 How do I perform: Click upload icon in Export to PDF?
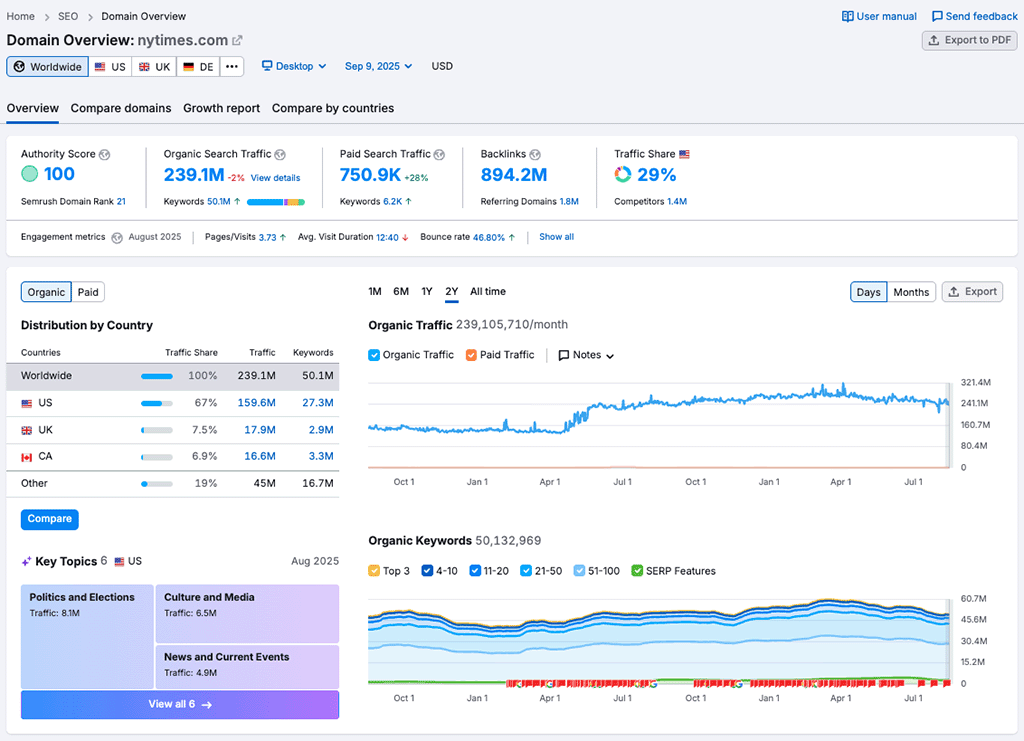pyautogui.click(x=934, y=40)
